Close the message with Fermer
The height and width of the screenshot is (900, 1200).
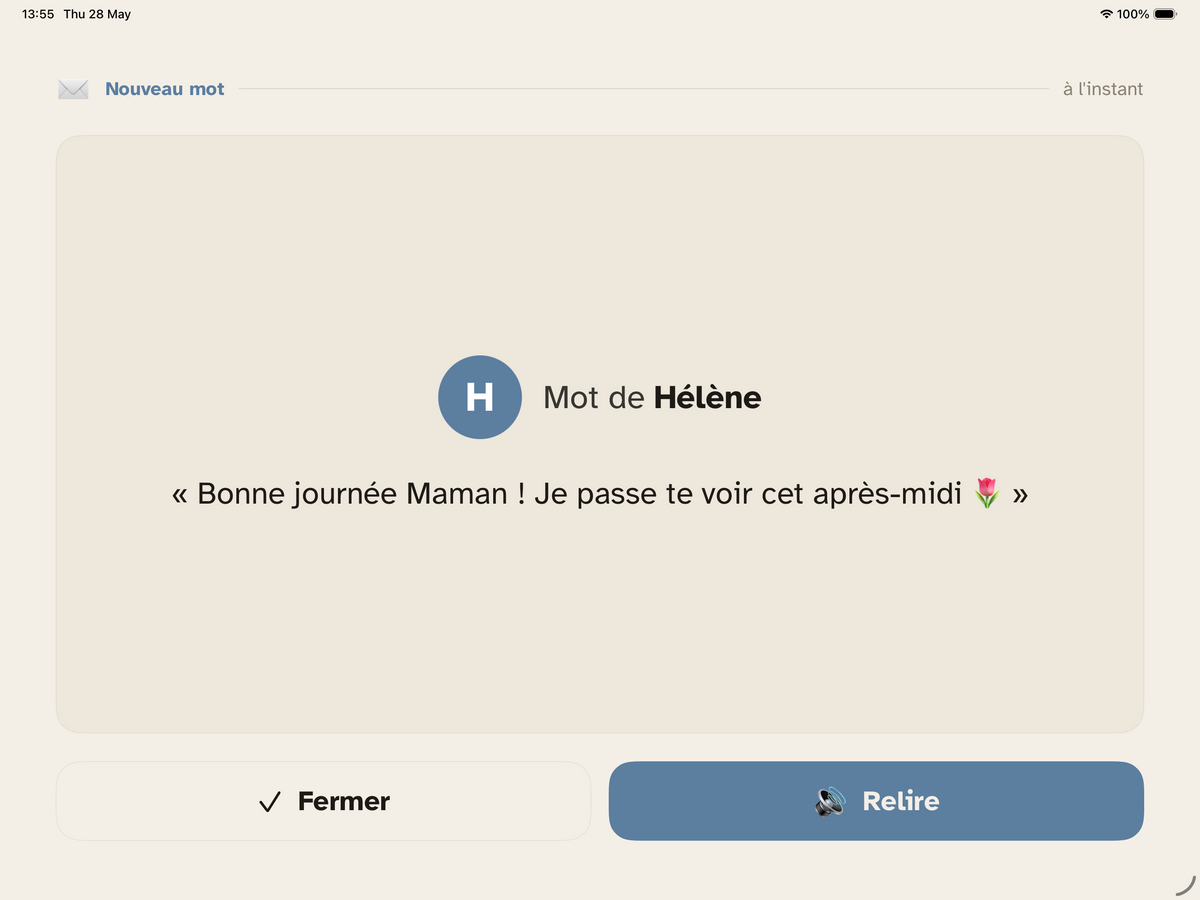(324, 801)
